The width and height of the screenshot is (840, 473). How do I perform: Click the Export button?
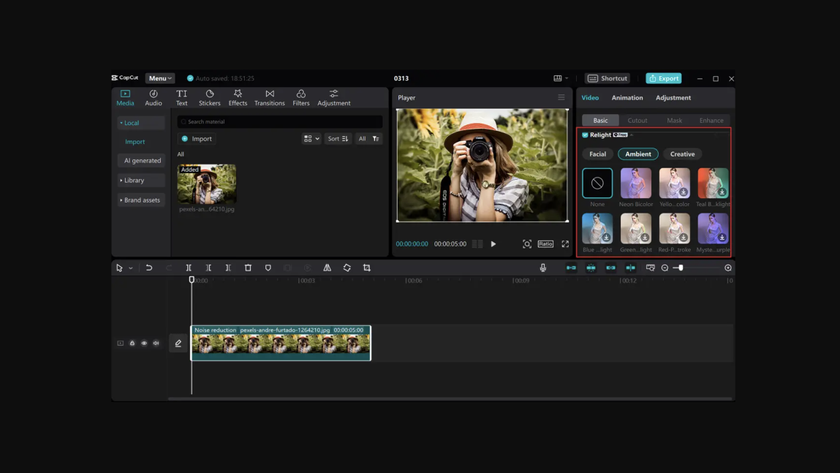click(664, 78)
